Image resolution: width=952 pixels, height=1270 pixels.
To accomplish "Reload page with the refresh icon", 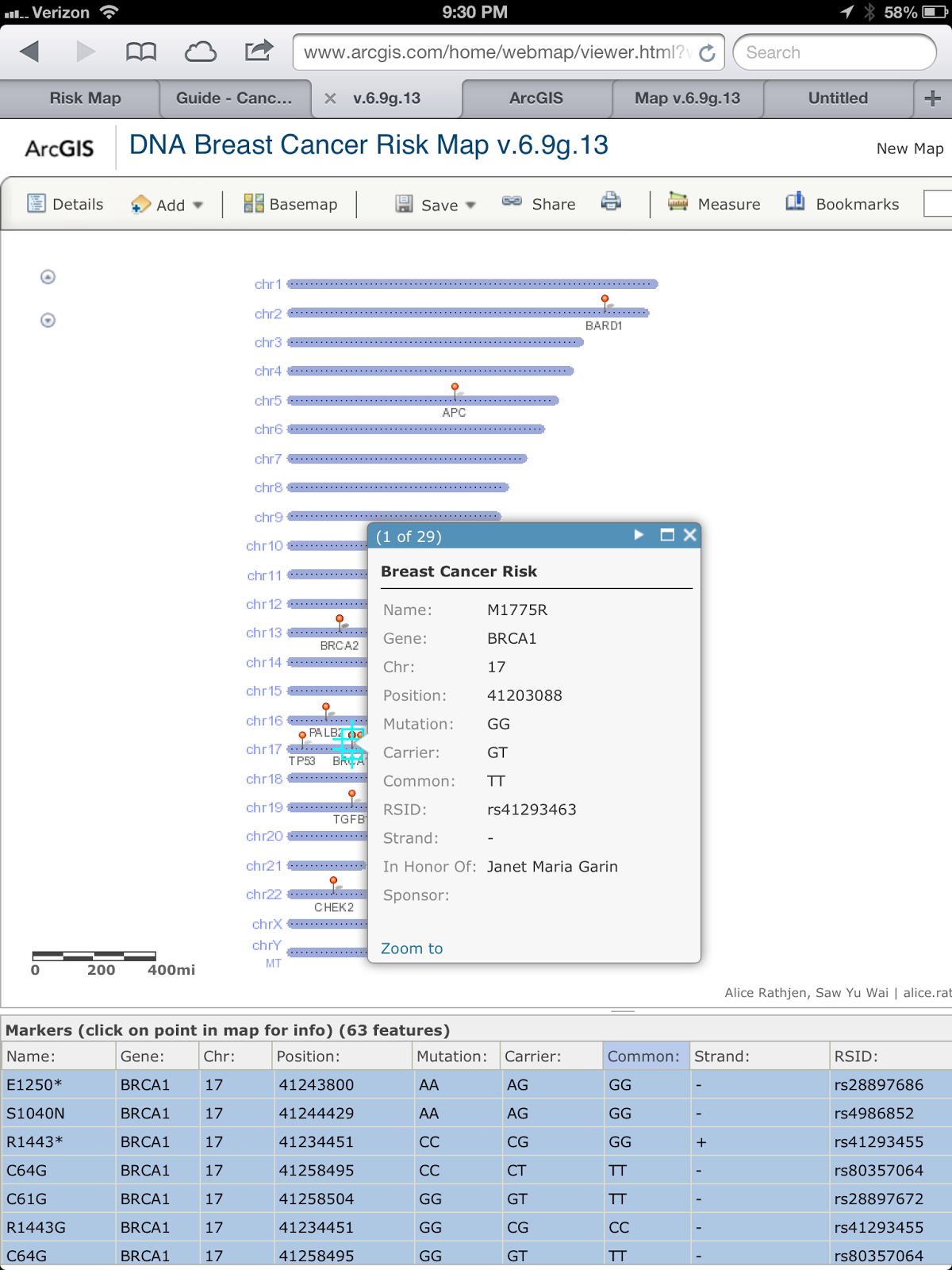I will (707, 53).
